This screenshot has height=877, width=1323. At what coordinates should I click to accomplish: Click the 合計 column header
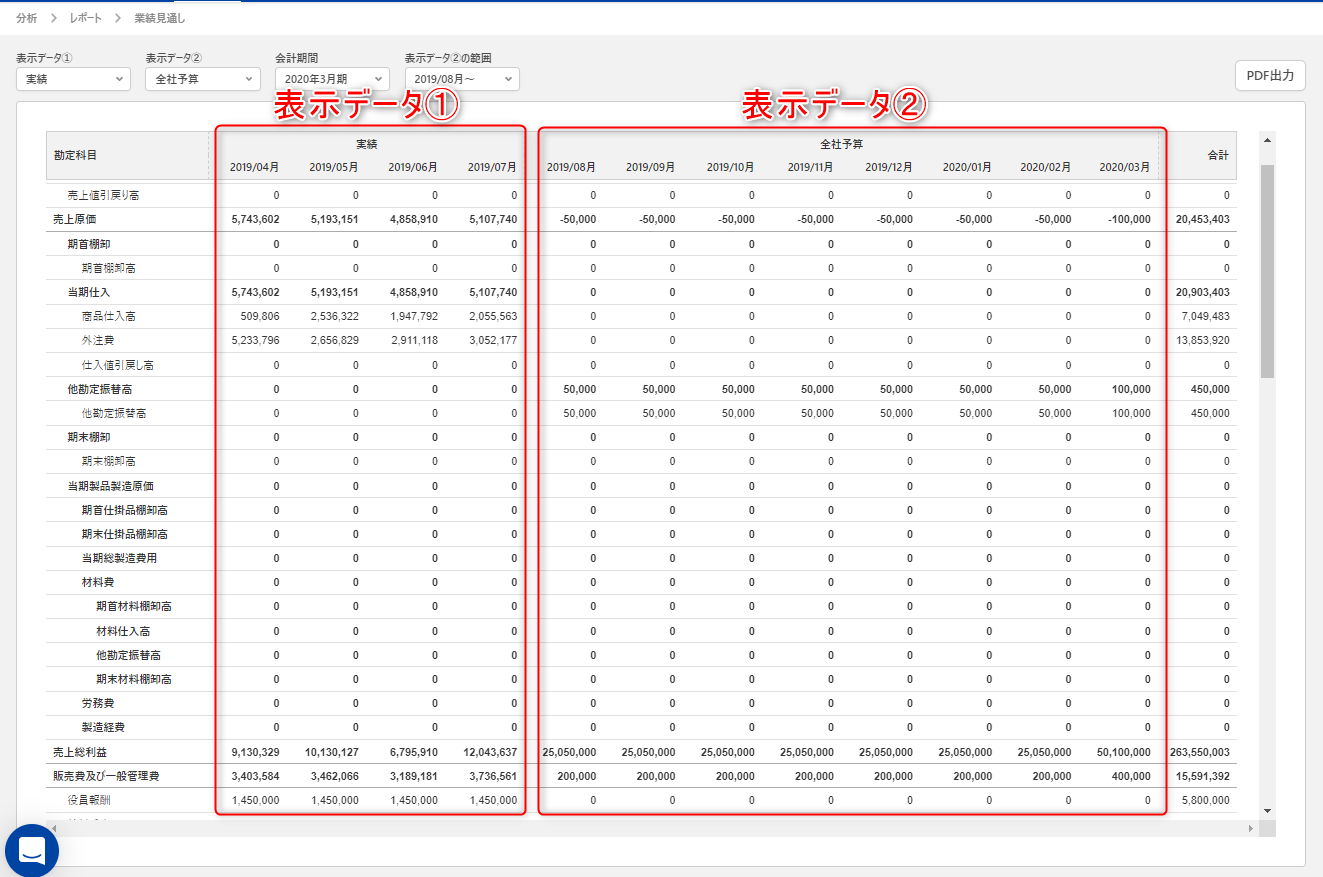(x=1217, y=155)
